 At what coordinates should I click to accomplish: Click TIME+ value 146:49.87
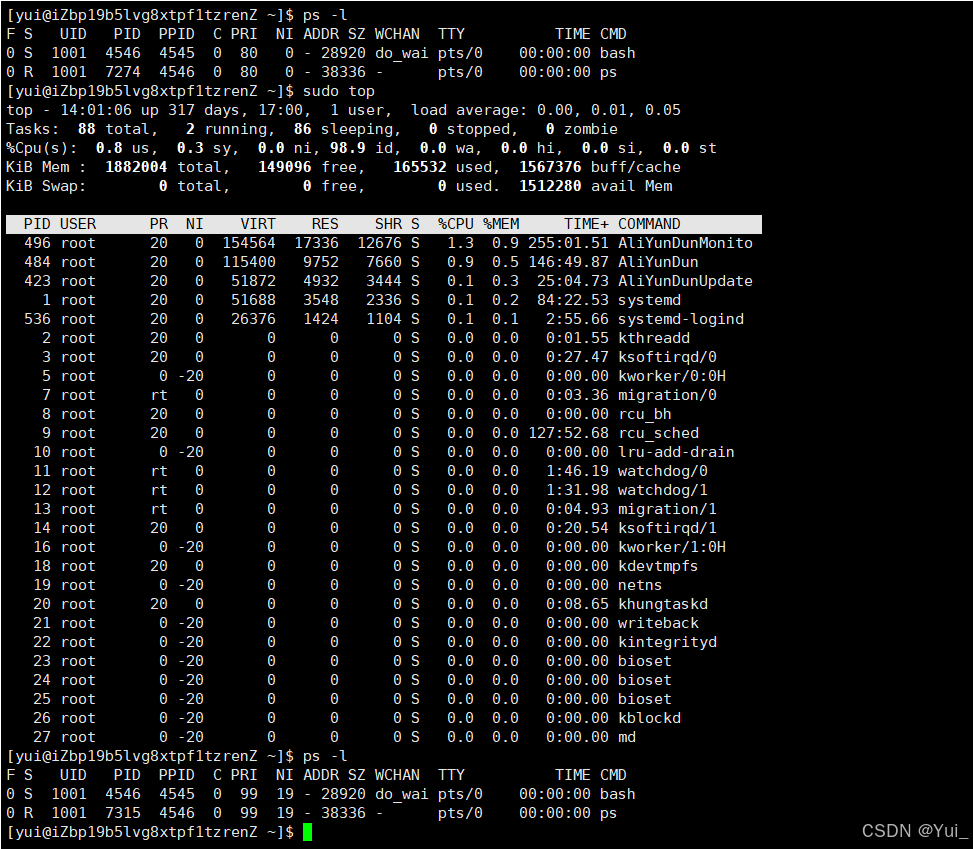[x=568, y=263]
